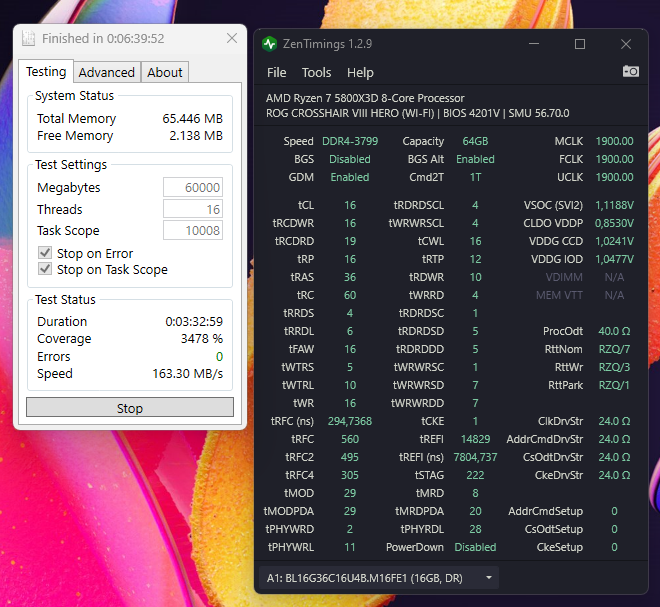The height and width of the screenshot is (607, 660).
Task: Click the Duration 0:03:32:59 value
Action: 194,322
